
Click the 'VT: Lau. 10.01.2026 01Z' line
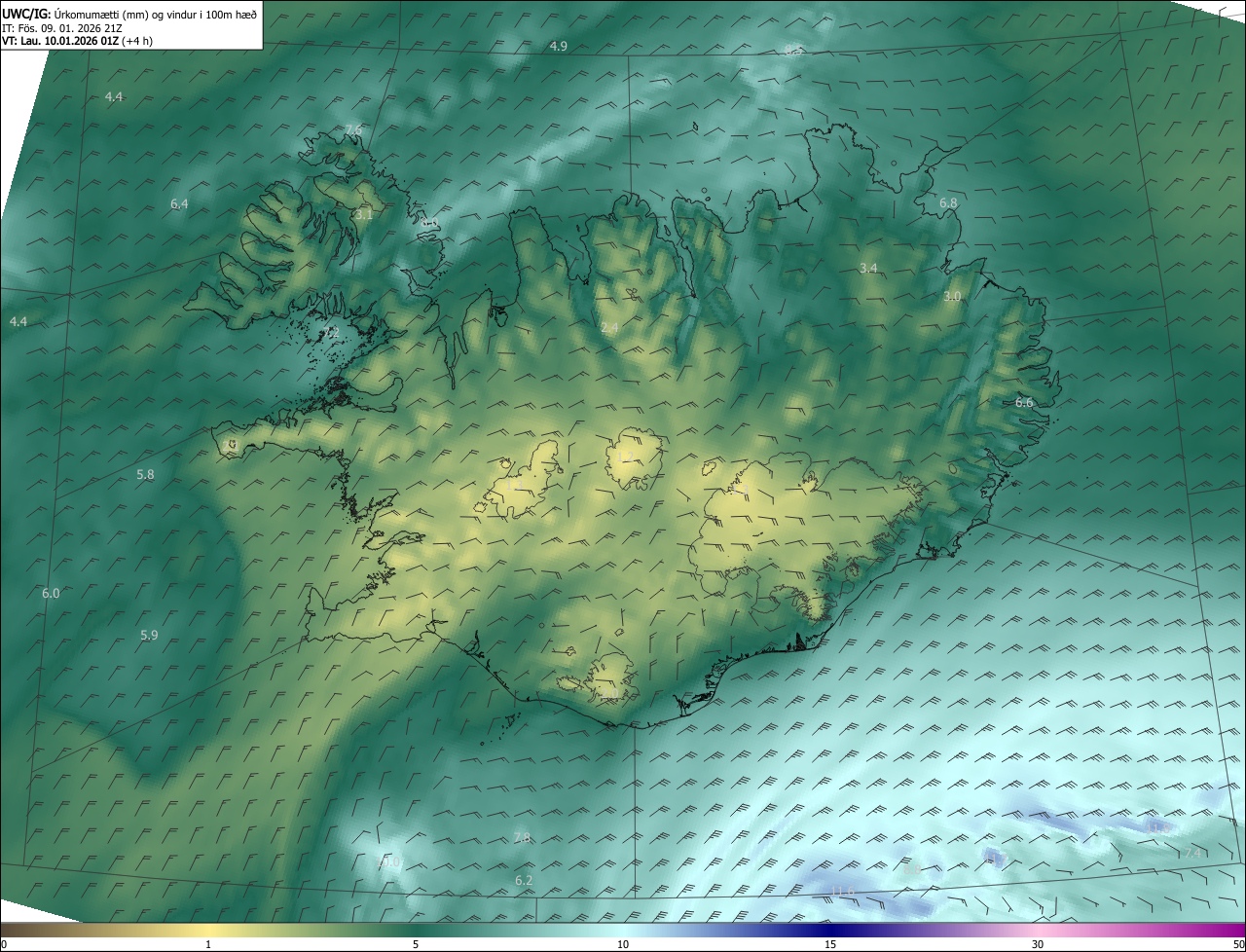click(x=78, y=41)
